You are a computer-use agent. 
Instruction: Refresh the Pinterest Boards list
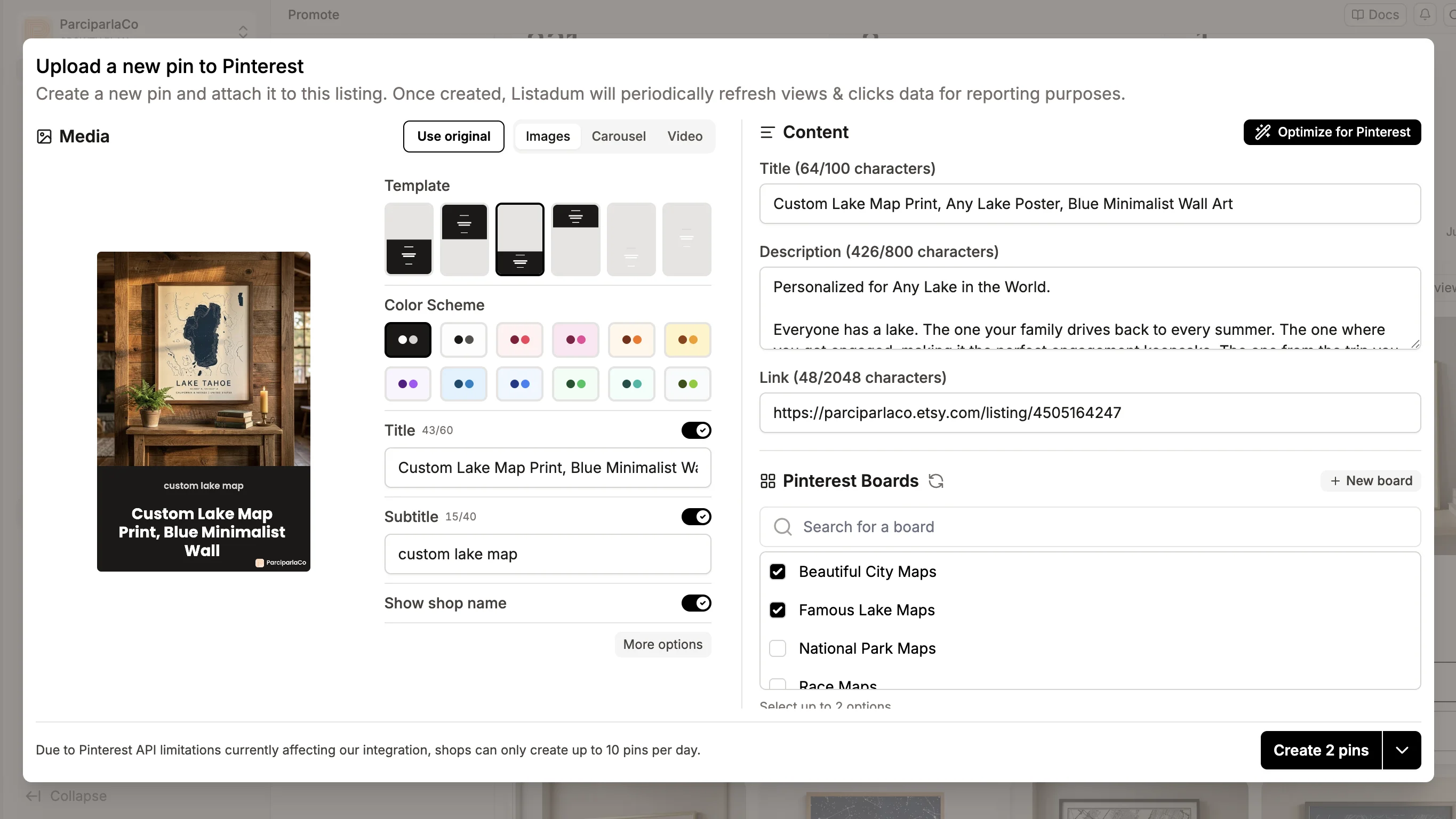pos(936,481)
